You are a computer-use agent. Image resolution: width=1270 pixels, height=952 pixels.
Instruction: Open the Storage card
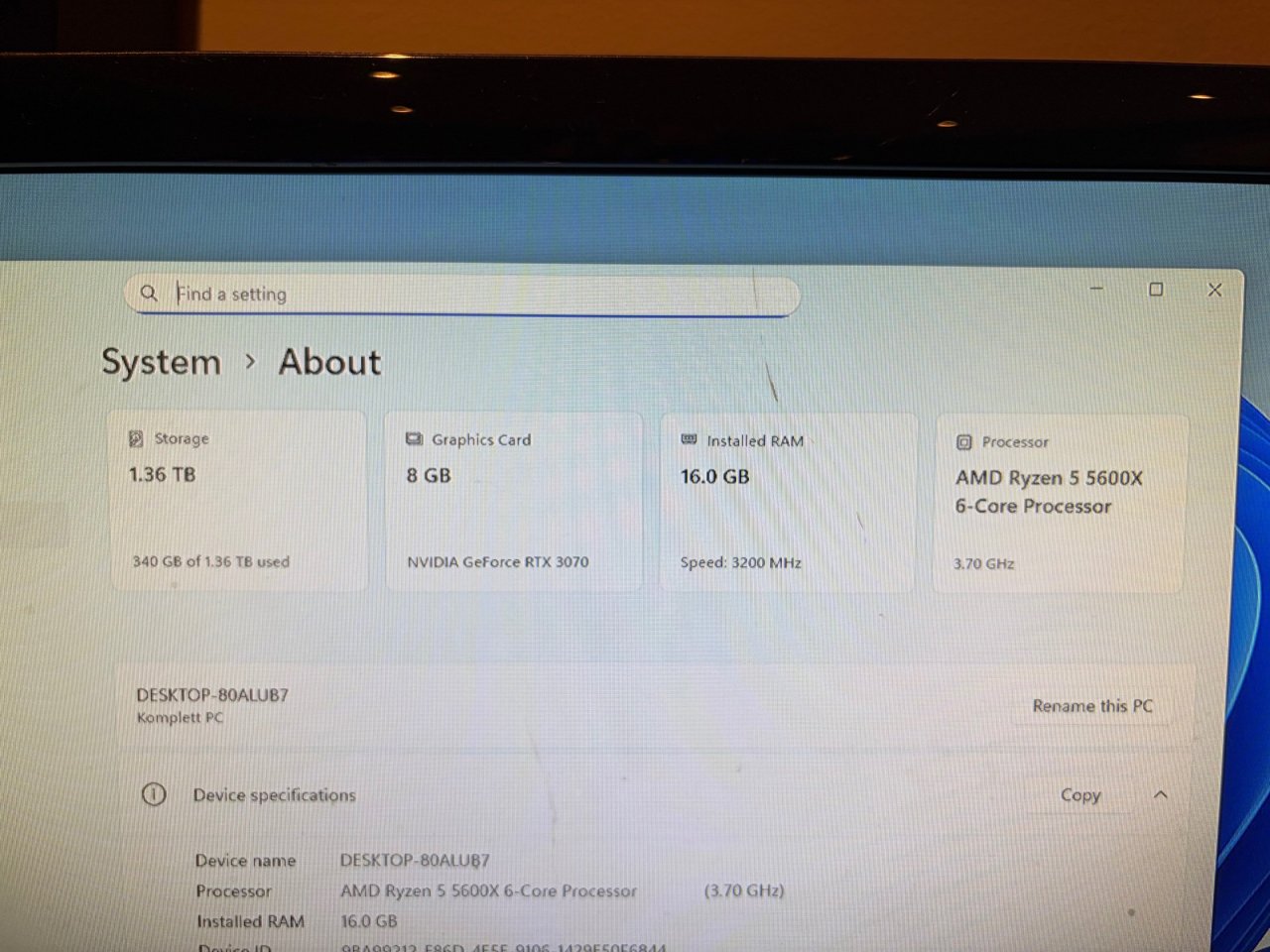238,501
